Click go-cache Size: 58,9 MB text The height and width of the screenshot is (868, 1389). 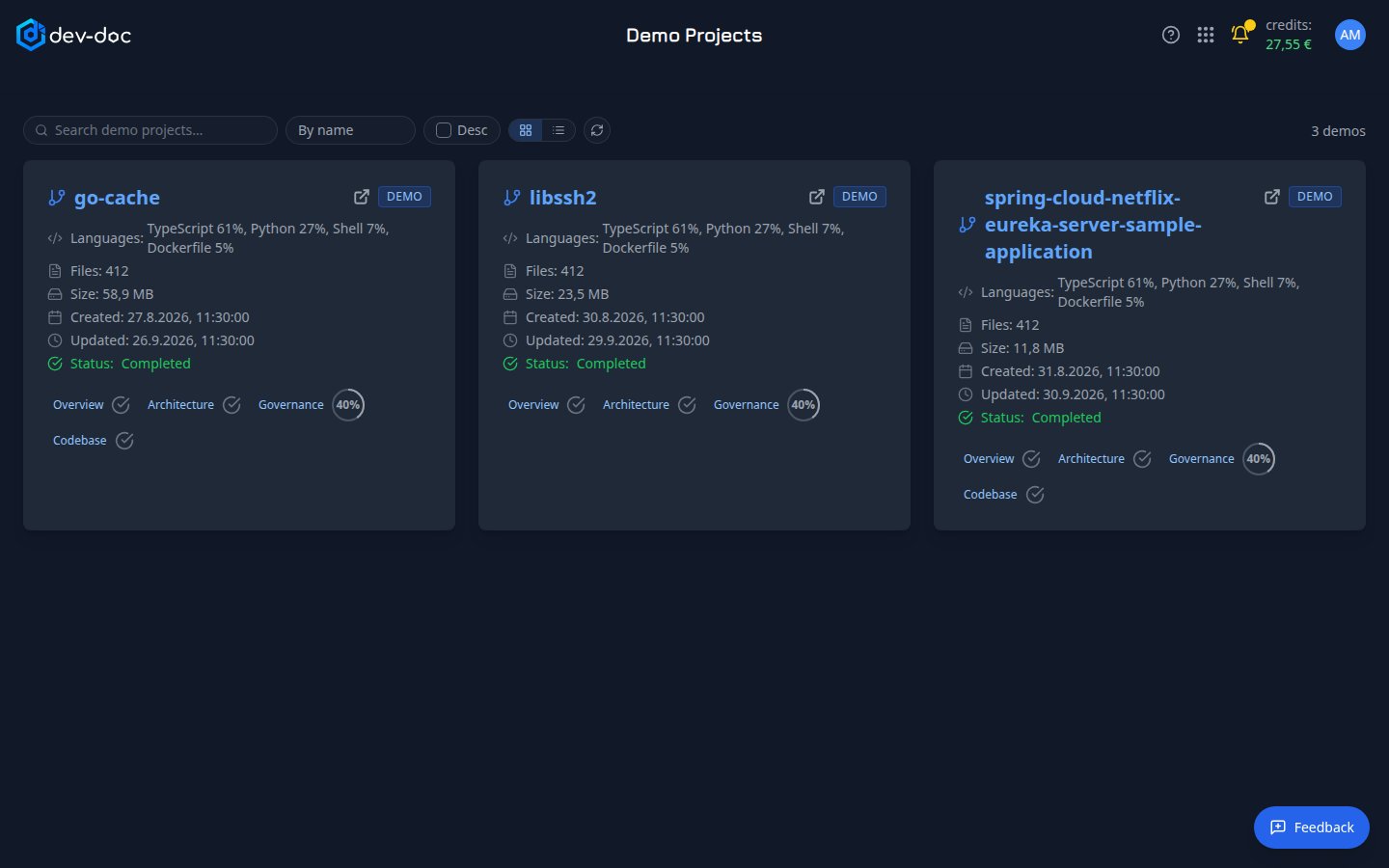click(112, 294)
